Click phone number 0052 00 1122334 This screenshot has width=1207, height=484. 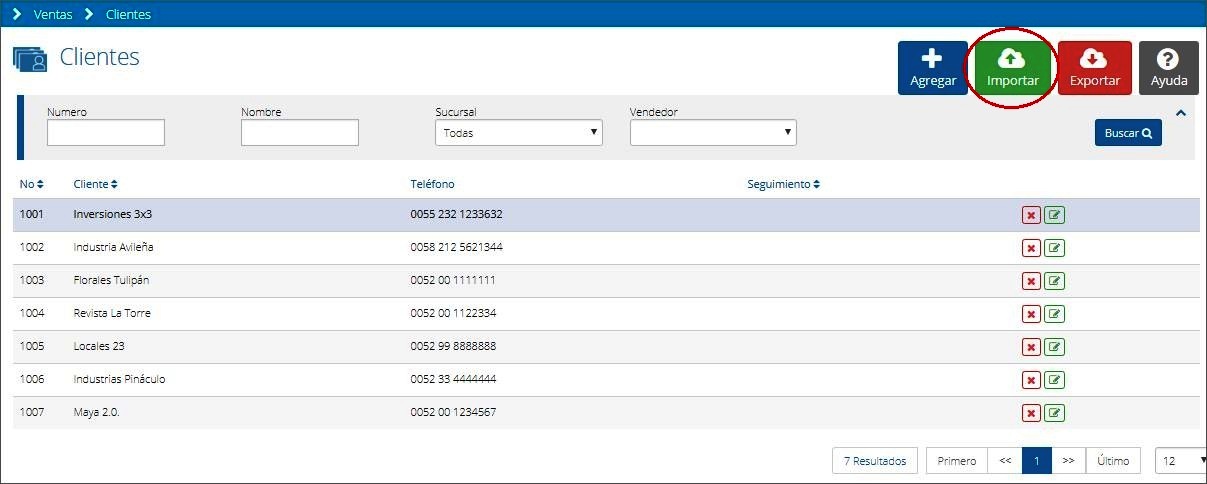point(453,313)
